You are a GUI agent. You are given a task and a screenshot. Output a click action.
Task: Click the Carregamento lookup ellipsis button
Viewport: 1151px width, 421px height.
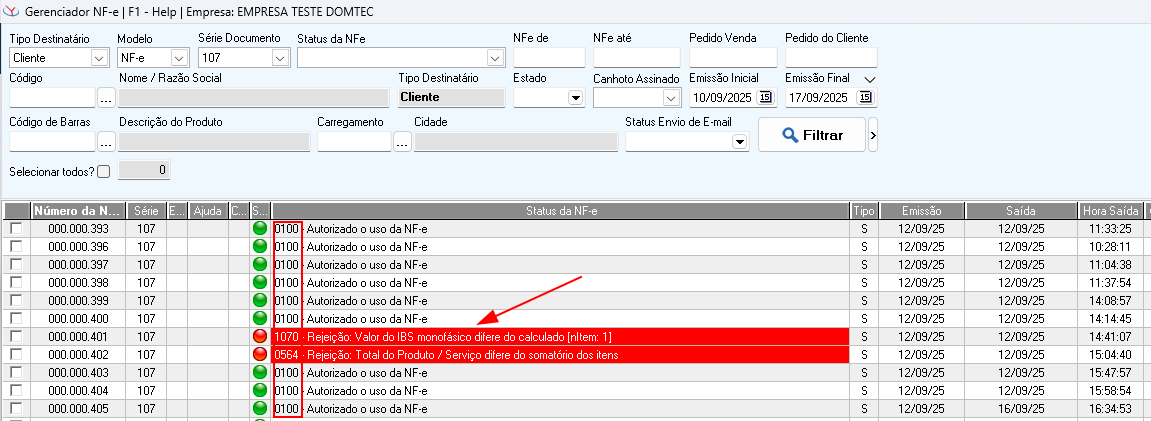[x=402, y=142]
